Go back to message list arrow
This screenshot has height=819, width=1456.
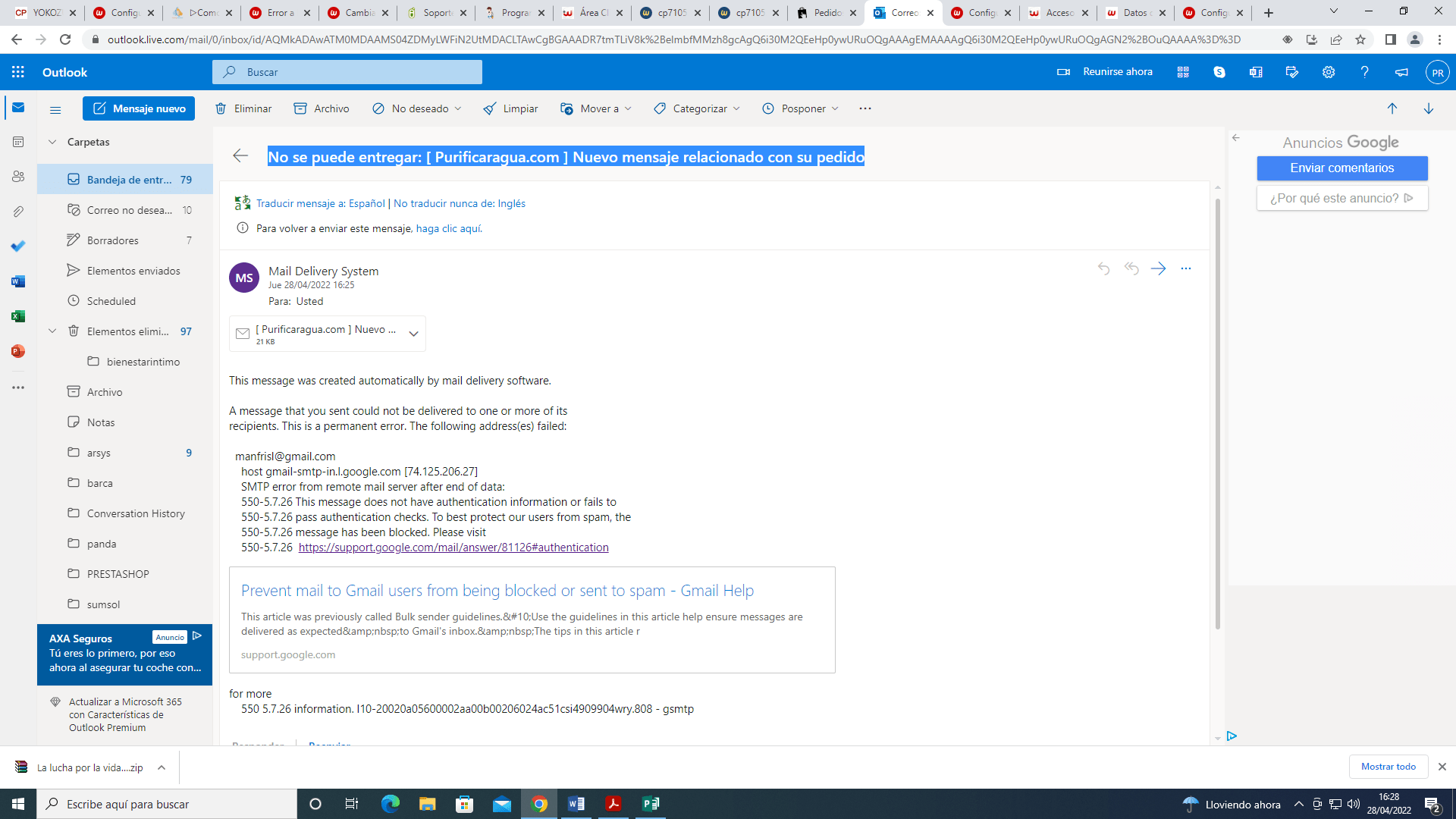(x=240, y=156)
